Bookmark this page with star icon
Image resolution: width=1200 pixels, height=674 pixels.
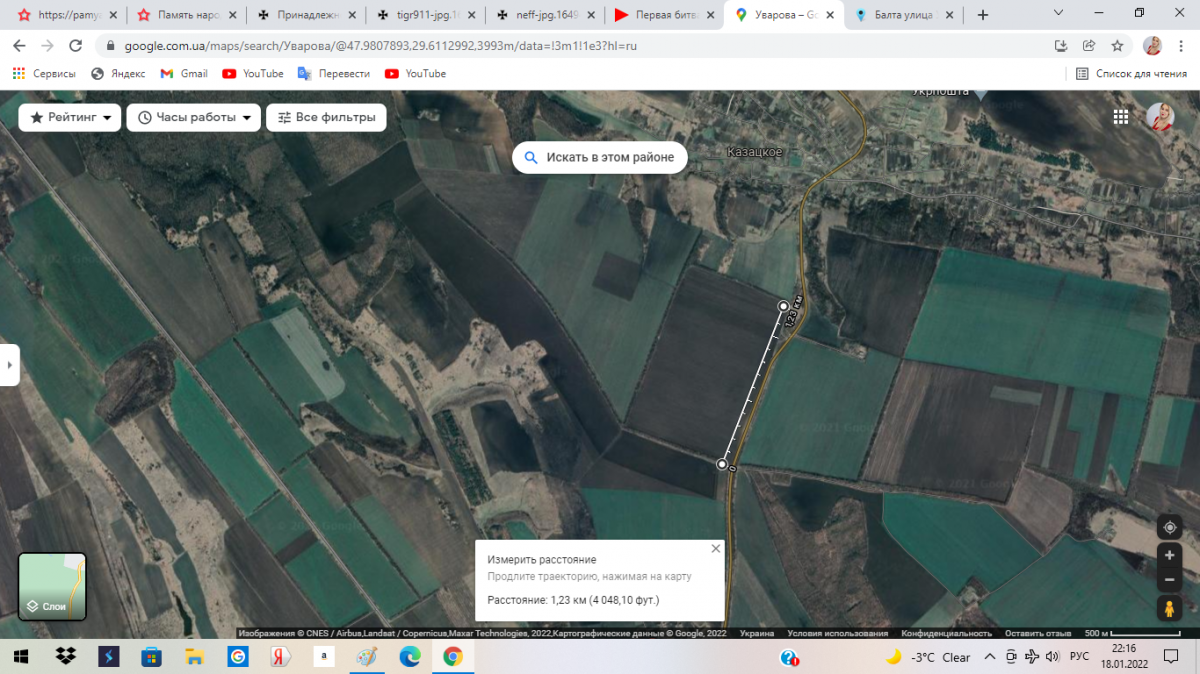(1117, 46)
